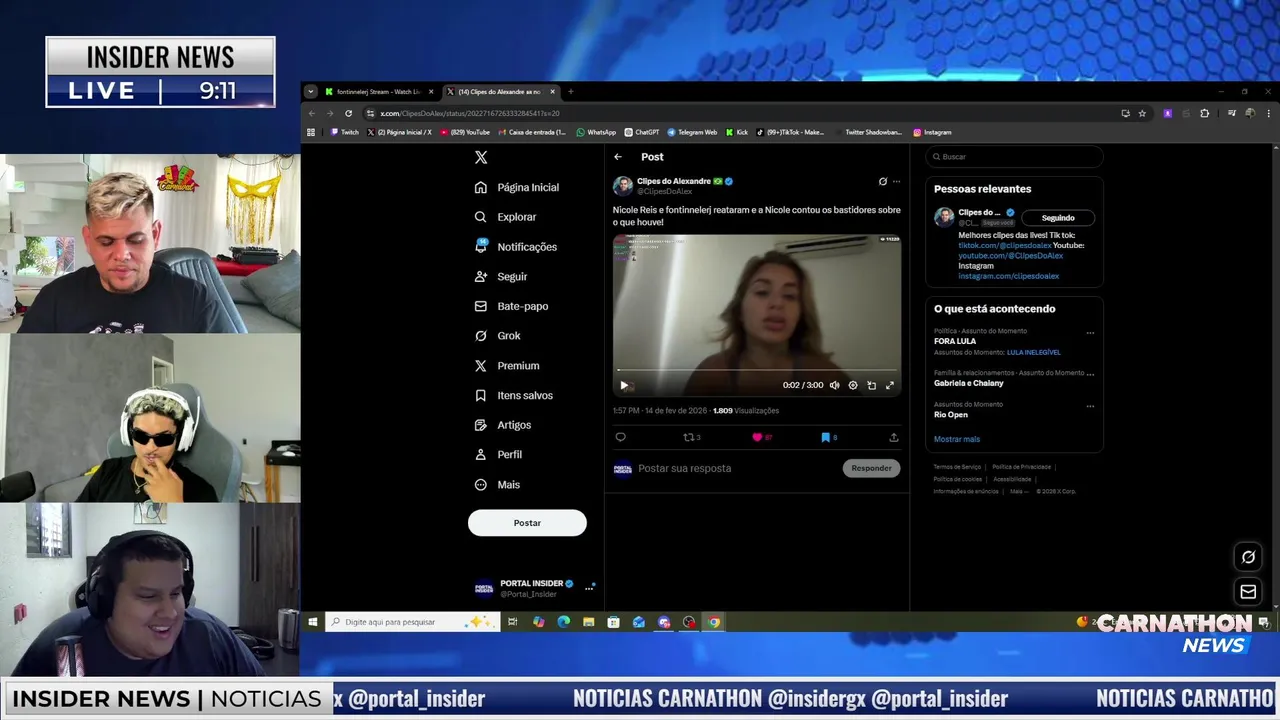Open Bate-papo in the sidebar
This screenshot has width=1280, height=720.
(511, 306)
